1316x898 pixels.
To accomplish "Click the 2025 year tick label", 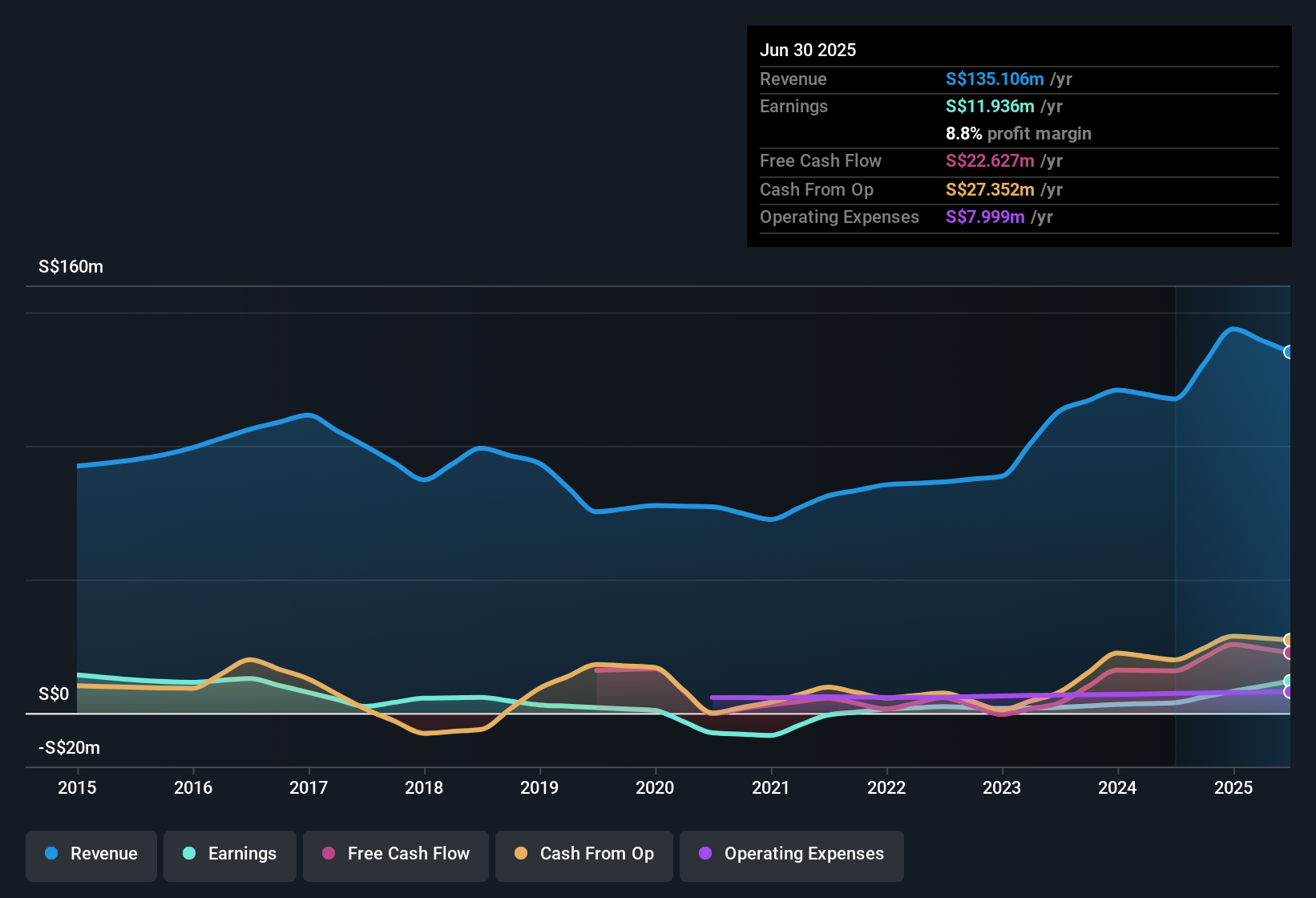I will coord(1233,787).
